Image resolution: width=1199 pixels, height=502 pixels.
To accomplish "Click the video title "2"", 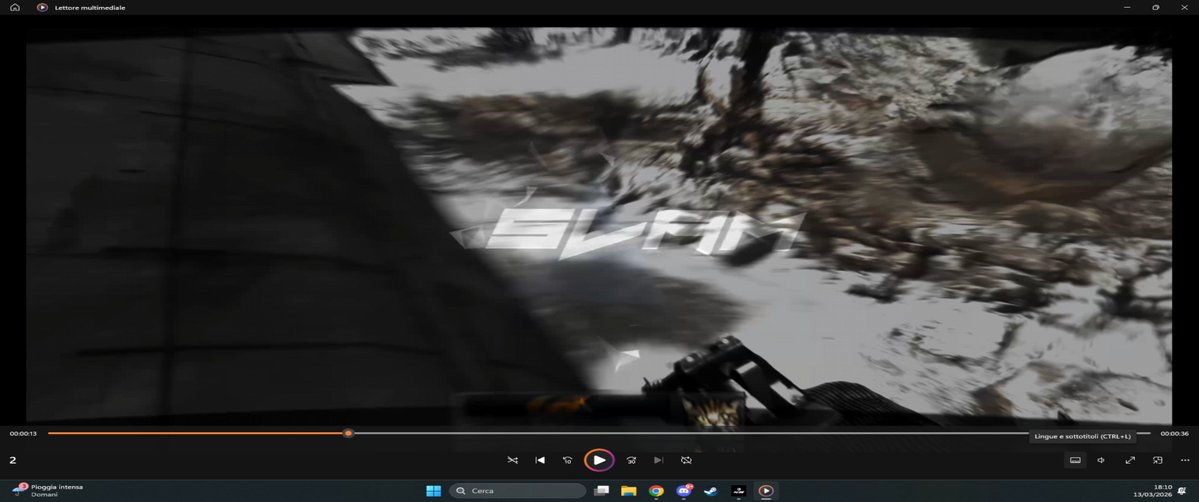I will coord(12,460).
